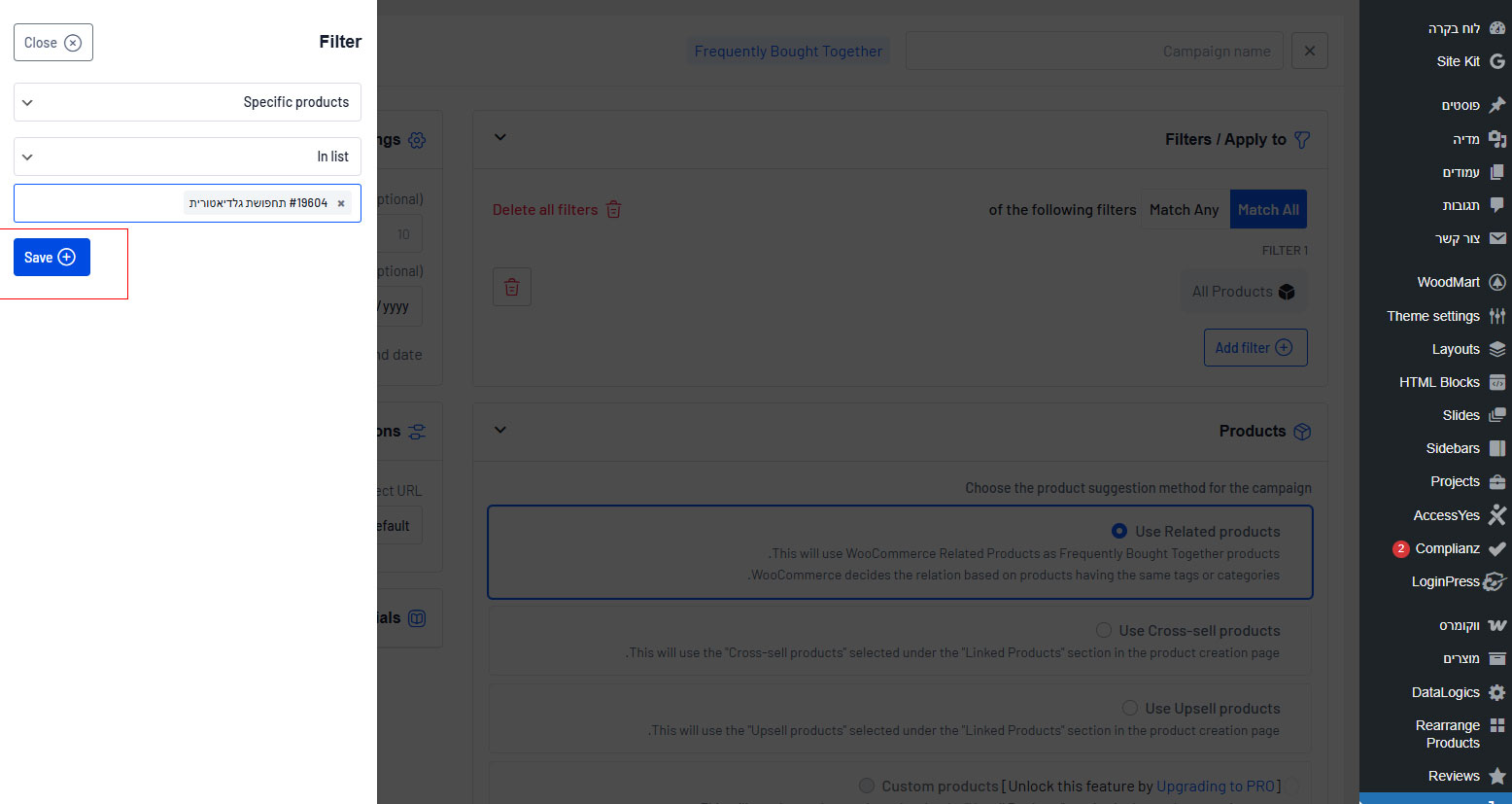
Task: Select the Use Related products radio
Action: point(1119,531)
